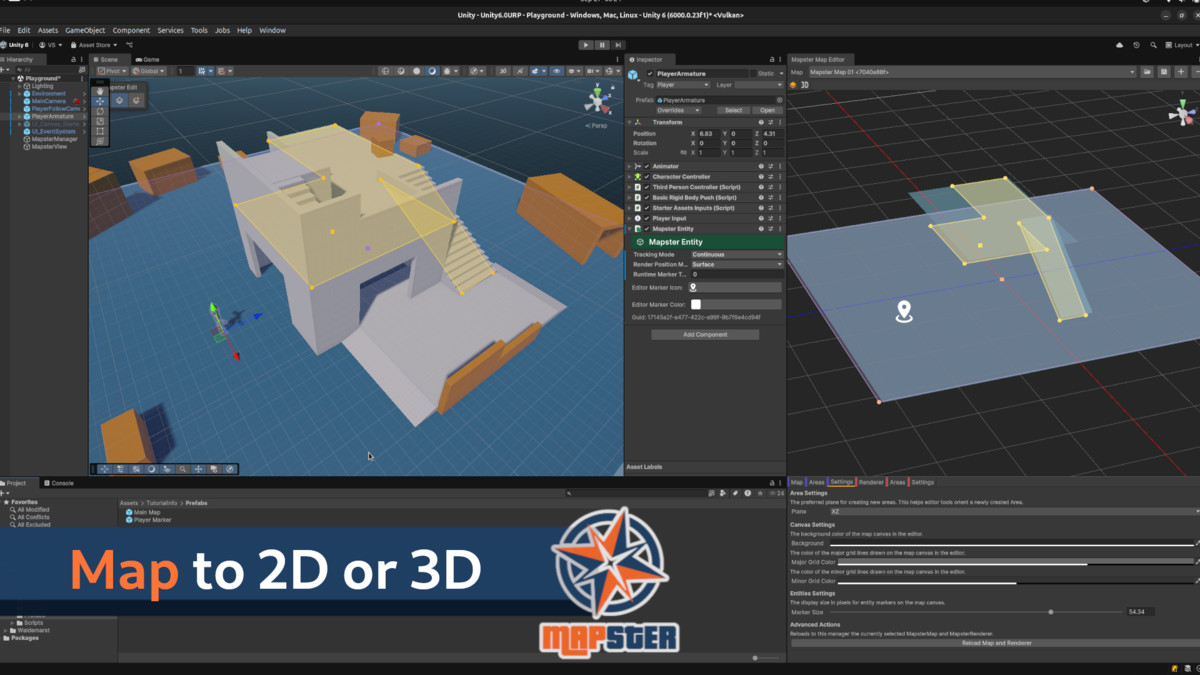Open Transform component help icon
The height and width of the screenshot is (675, 1200).
pos(761,122)
